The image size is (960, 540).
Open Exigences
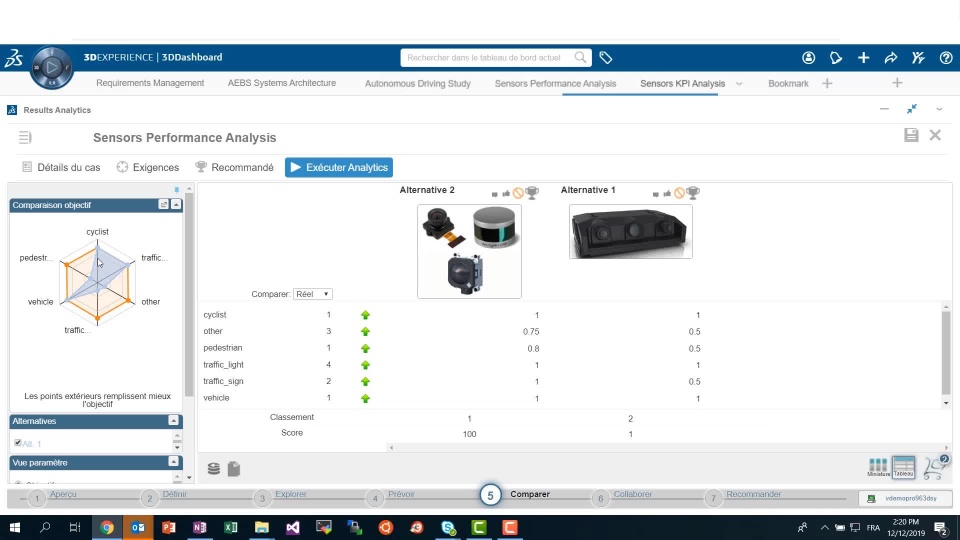[148, 167]
